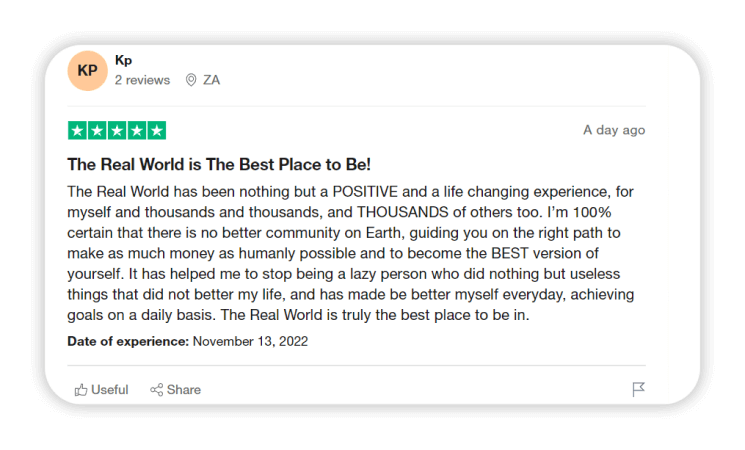Click the middle green rating star
The width and height of the screenshot is (745, 450).
pos(117,130)
